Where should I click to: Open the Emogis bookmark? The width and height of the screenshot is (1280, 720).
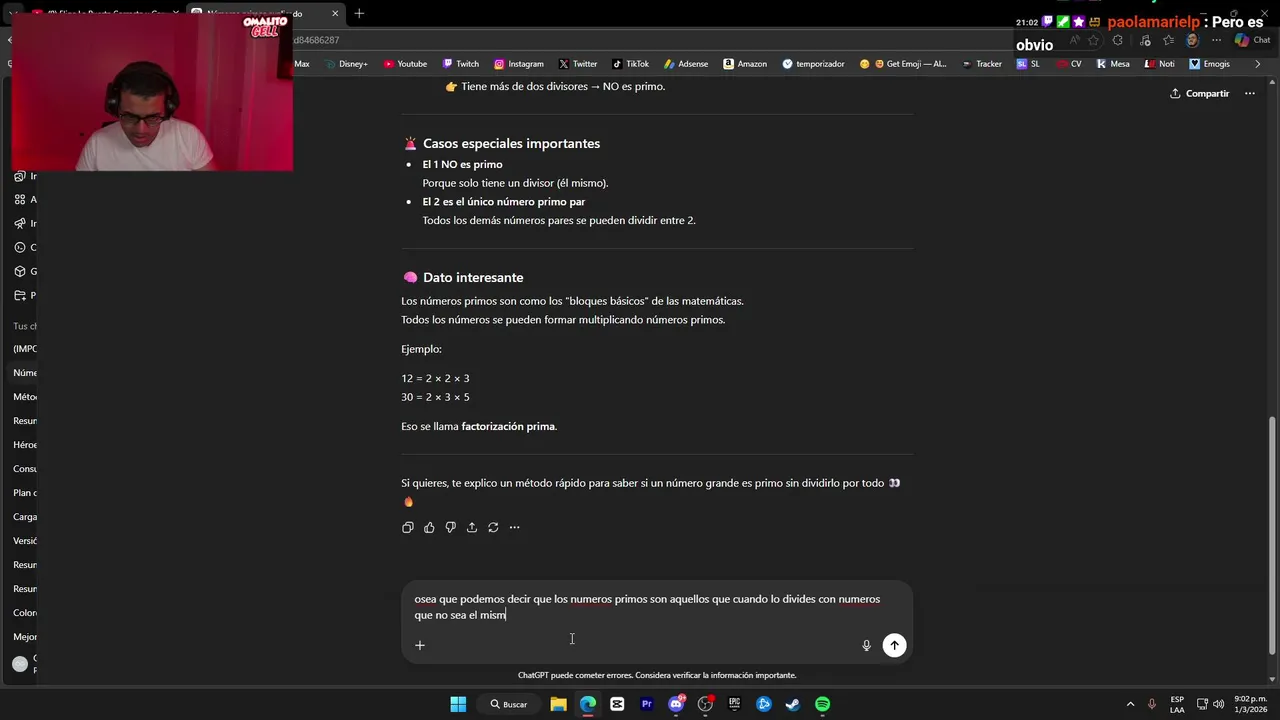[1209, 64]
